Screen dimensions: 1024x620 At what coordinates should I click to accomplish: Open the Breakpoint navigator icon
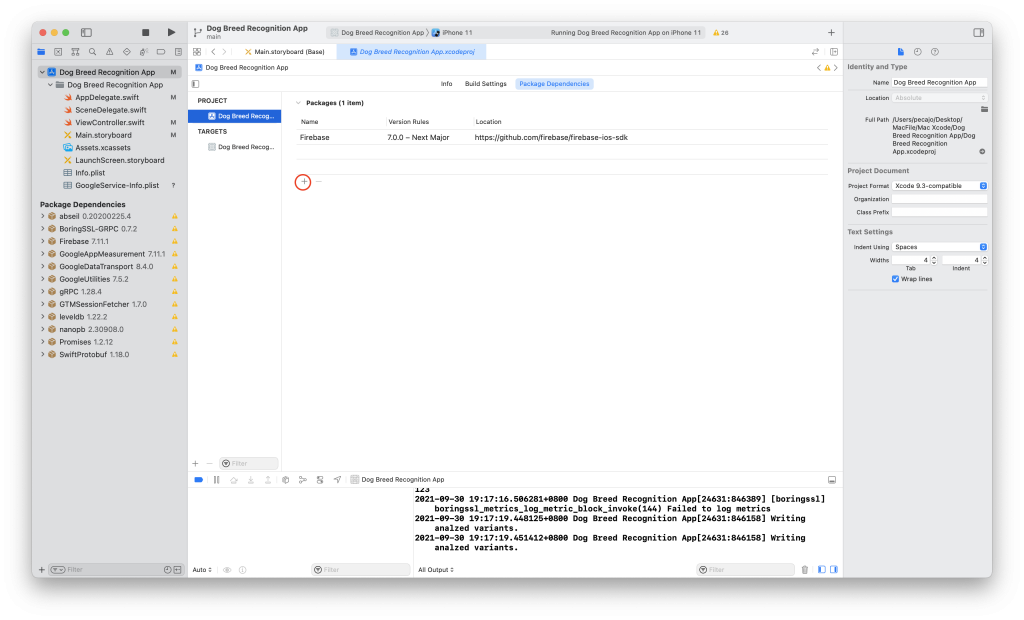(161, 52)
